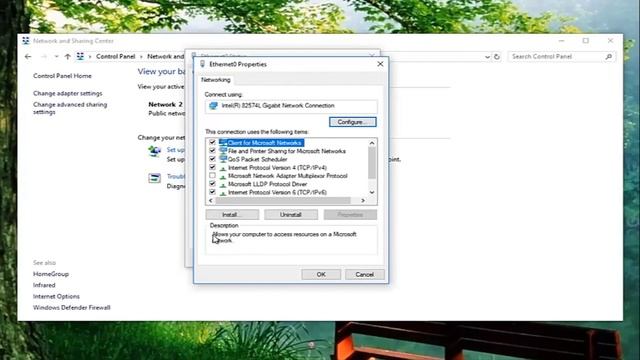Click the forward navigation arrow
Screen dimensions: 640x360
tap(44, 56)
